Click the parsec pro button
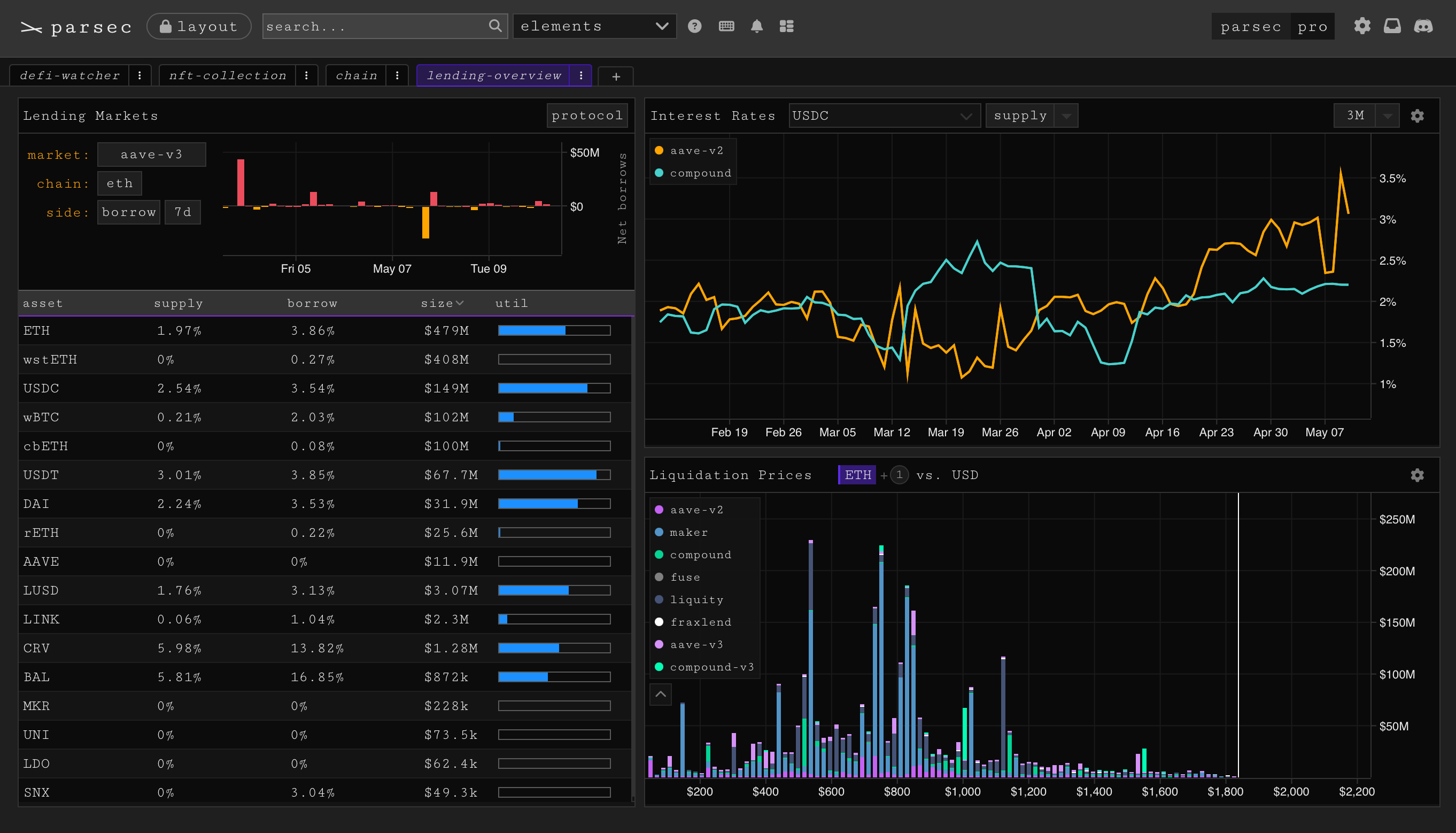 click(1273, 27)
